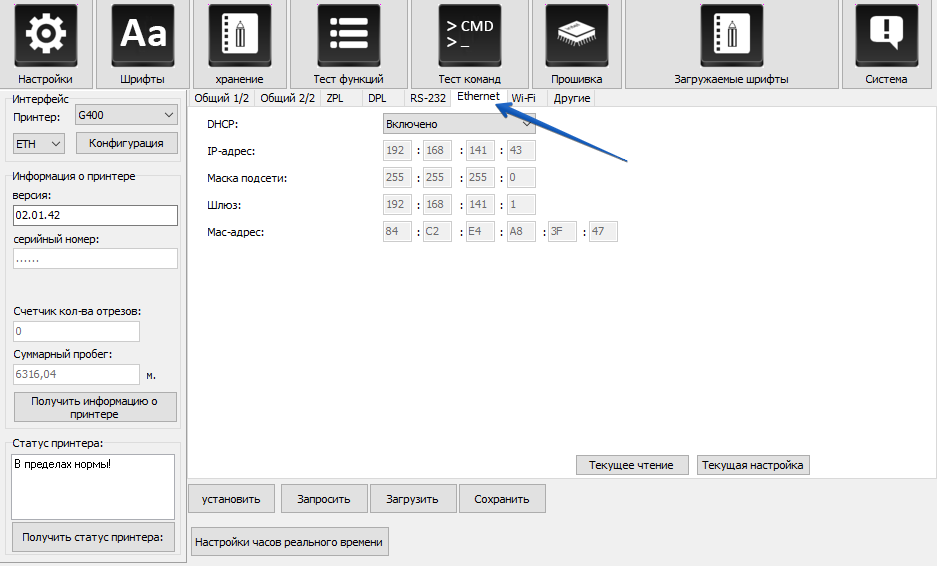Viewport: 937px width, 566px height.
Task: Open the Загружаемые шрифты icon
Action: 731,36
